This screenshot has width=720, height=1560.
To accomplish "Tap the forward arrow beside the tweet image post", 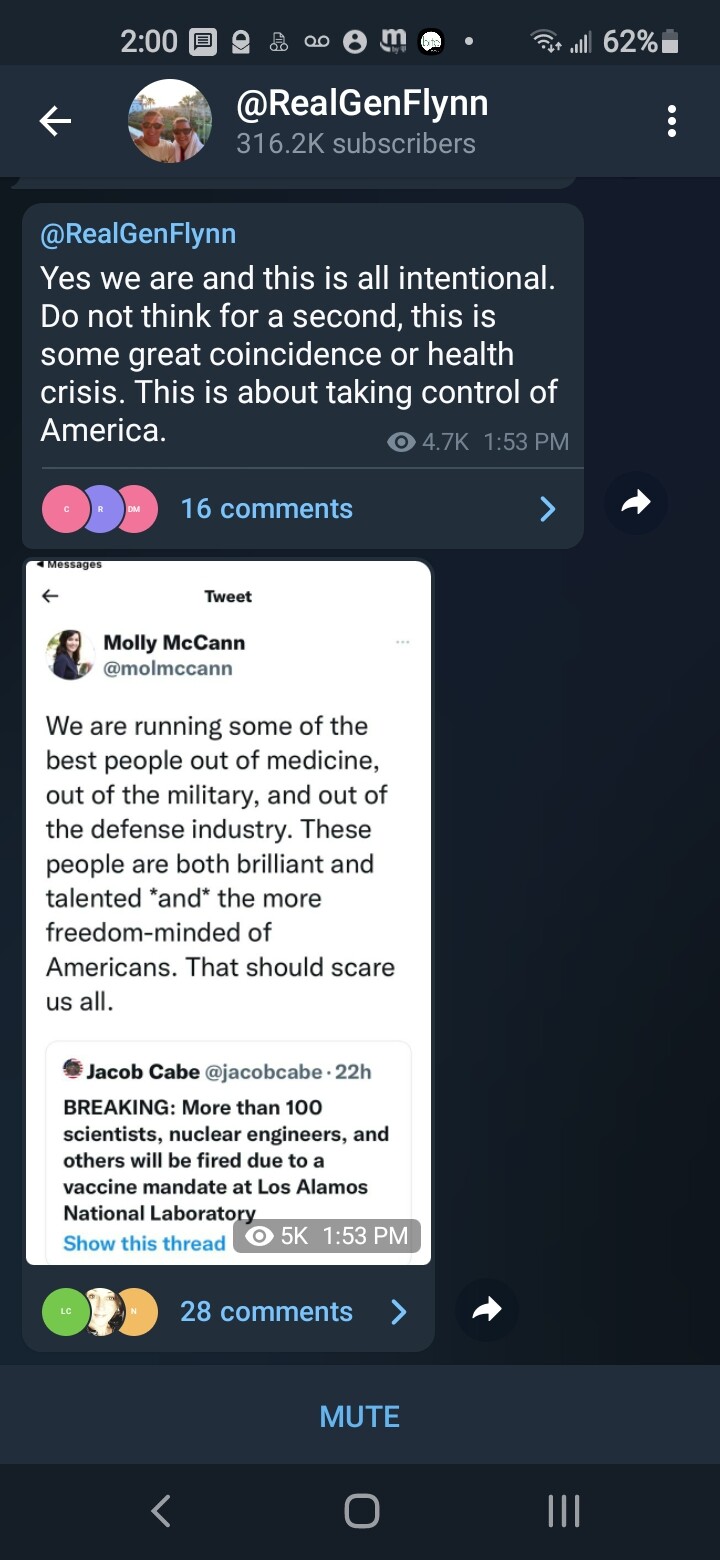I will tap(487, 1310).
